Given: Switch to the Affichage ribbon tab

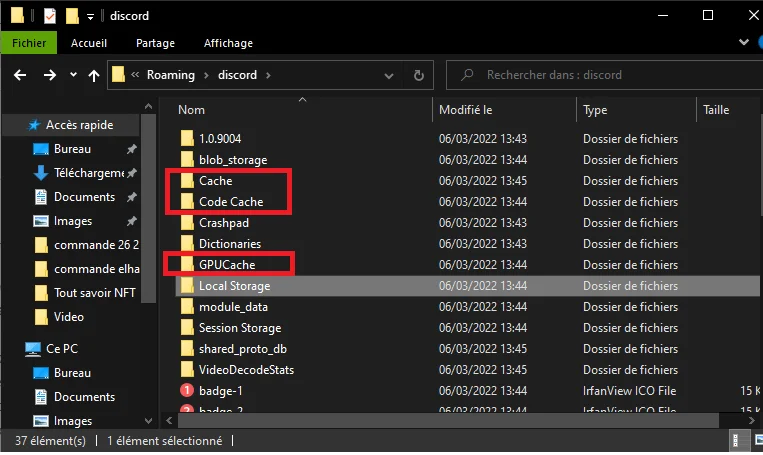Looking at the screenshot, I should (227, 43).
